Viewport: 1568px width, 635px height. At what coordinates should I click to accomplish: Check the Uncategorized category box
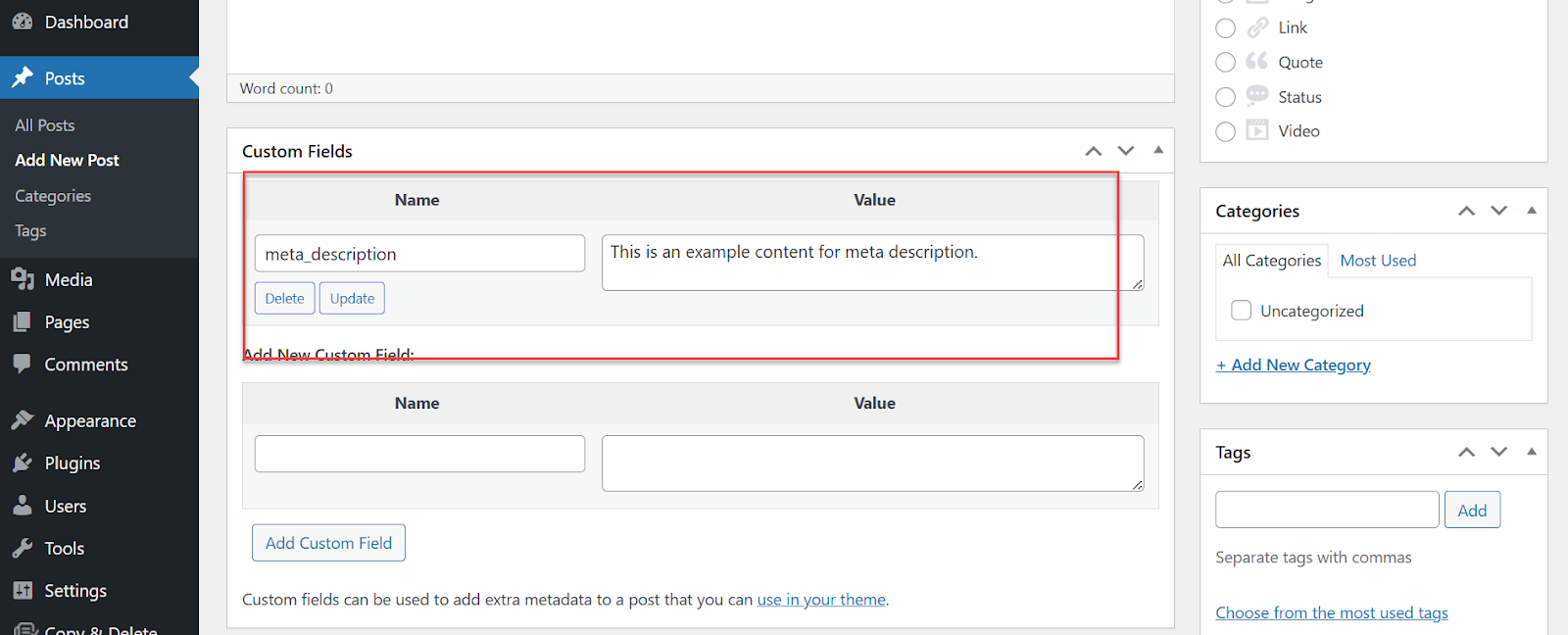click(x=1241, y=311)
